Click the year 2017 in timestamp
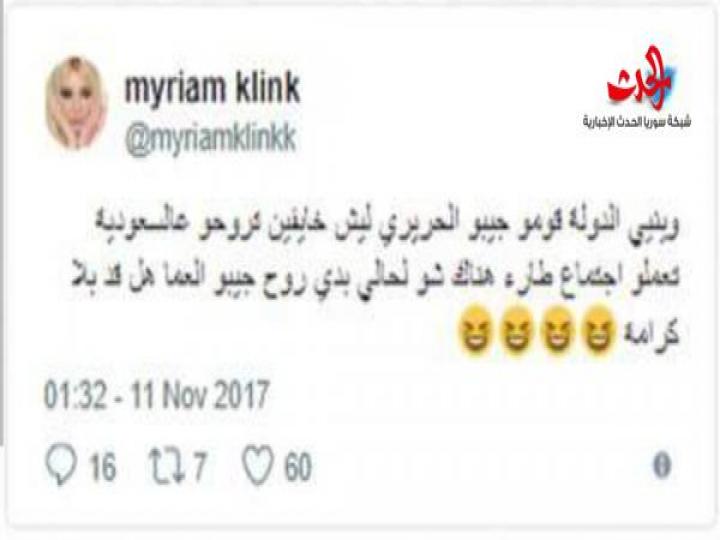The height and width of the screenshot is (540, 720). (242, 395)
